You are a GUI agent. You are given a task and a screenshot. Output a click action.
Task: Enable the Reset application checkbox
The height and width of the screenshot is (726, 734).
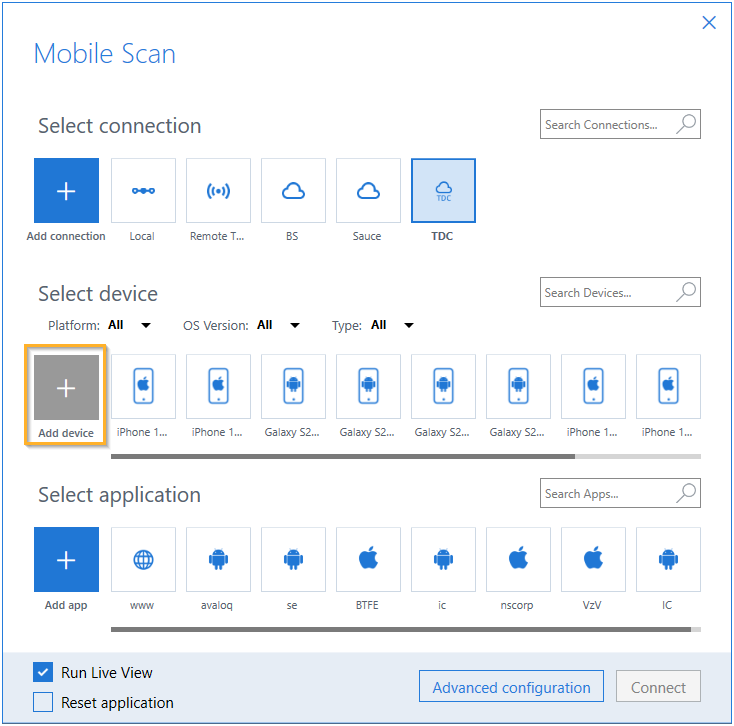coord(43,703)
